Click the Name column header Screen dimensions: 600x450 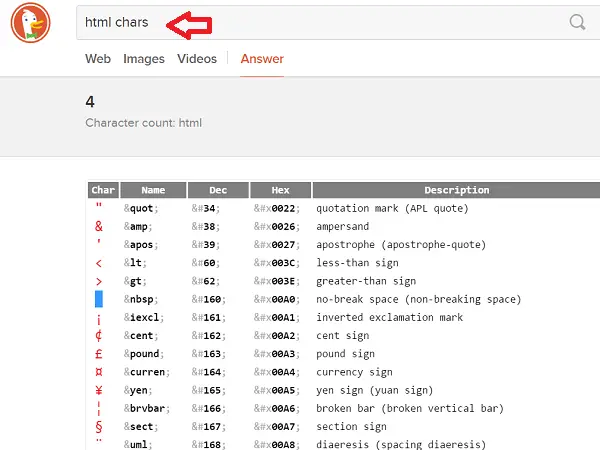[x=153, y=190]
